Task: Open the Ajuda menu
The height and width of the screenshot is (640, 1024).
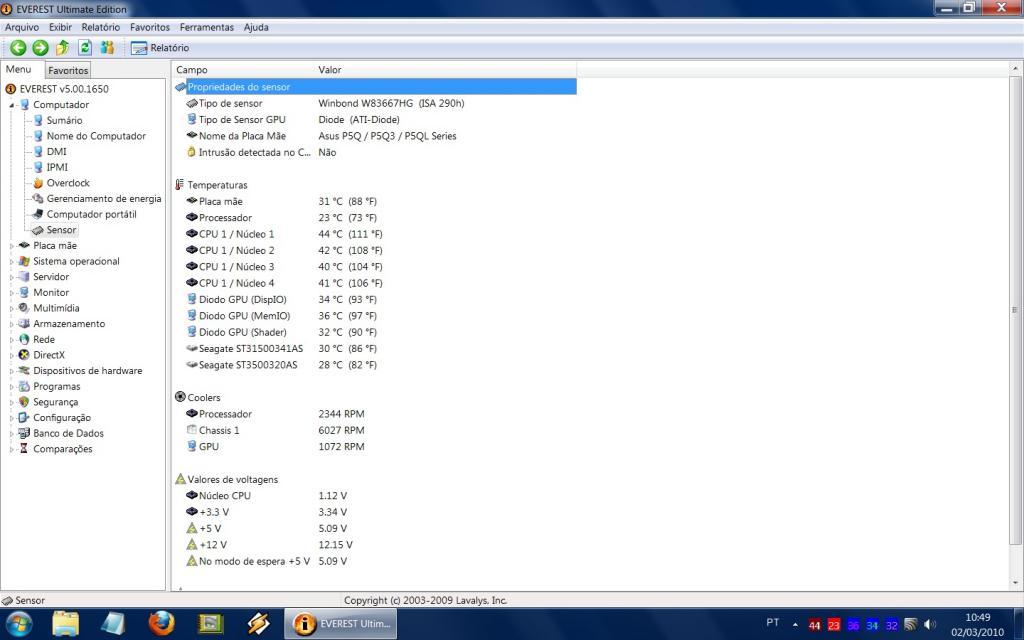Action: (256, 27)
